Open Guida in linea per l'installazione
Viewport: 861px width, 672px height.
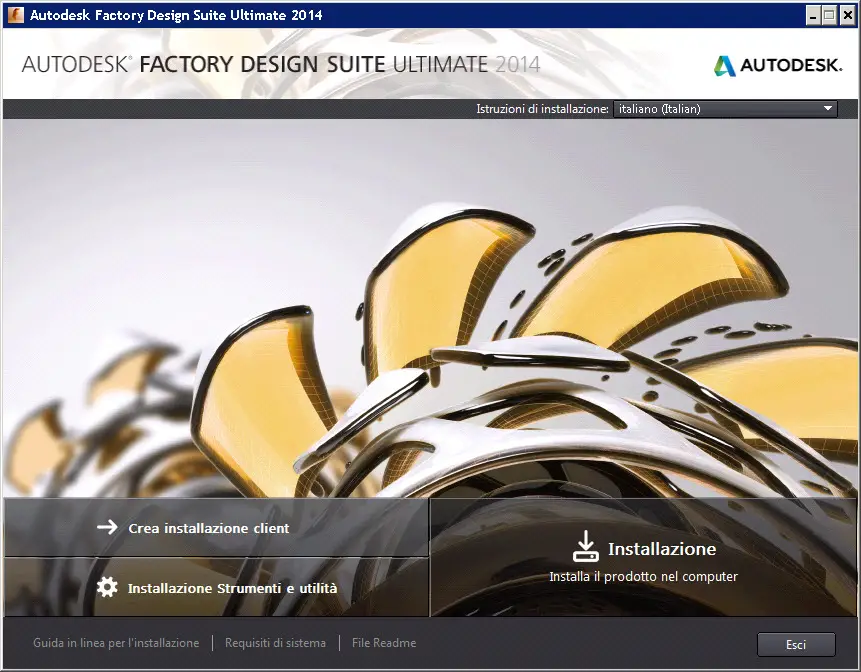(116, 643)
